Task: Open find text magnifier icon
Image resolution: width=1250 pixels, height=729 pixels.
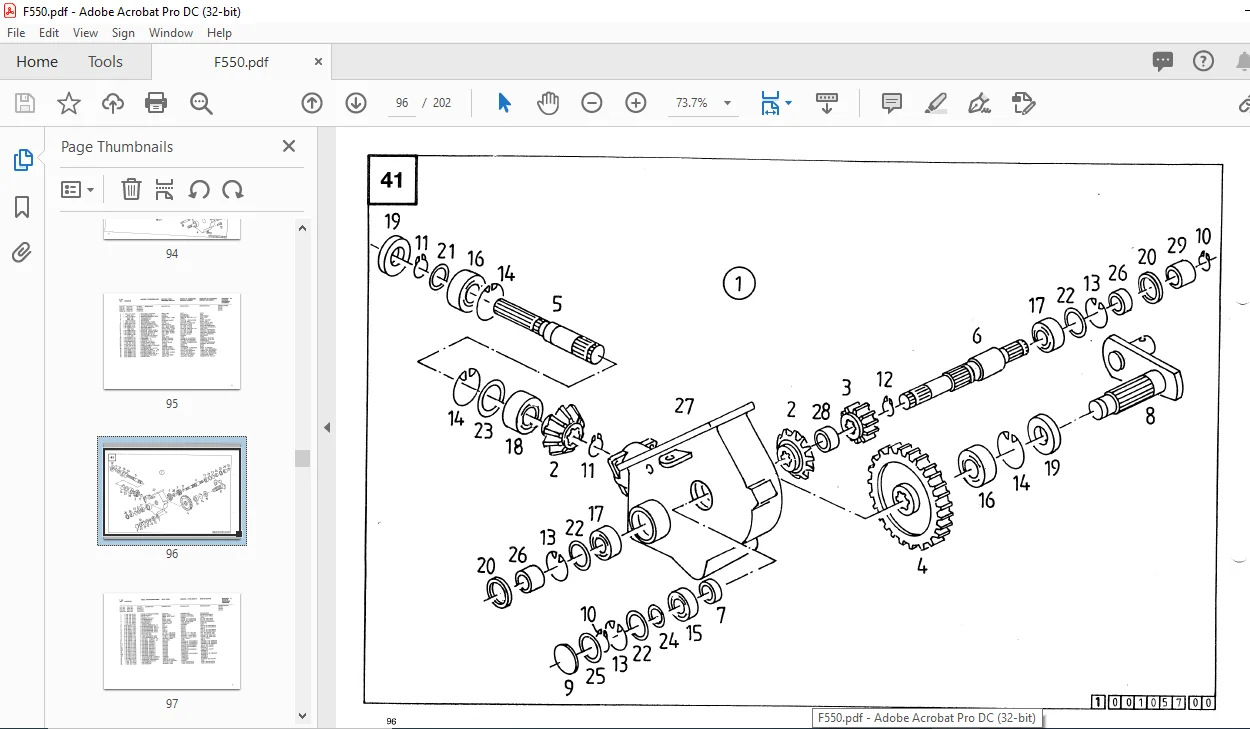Action: click(x=201, y=103)
